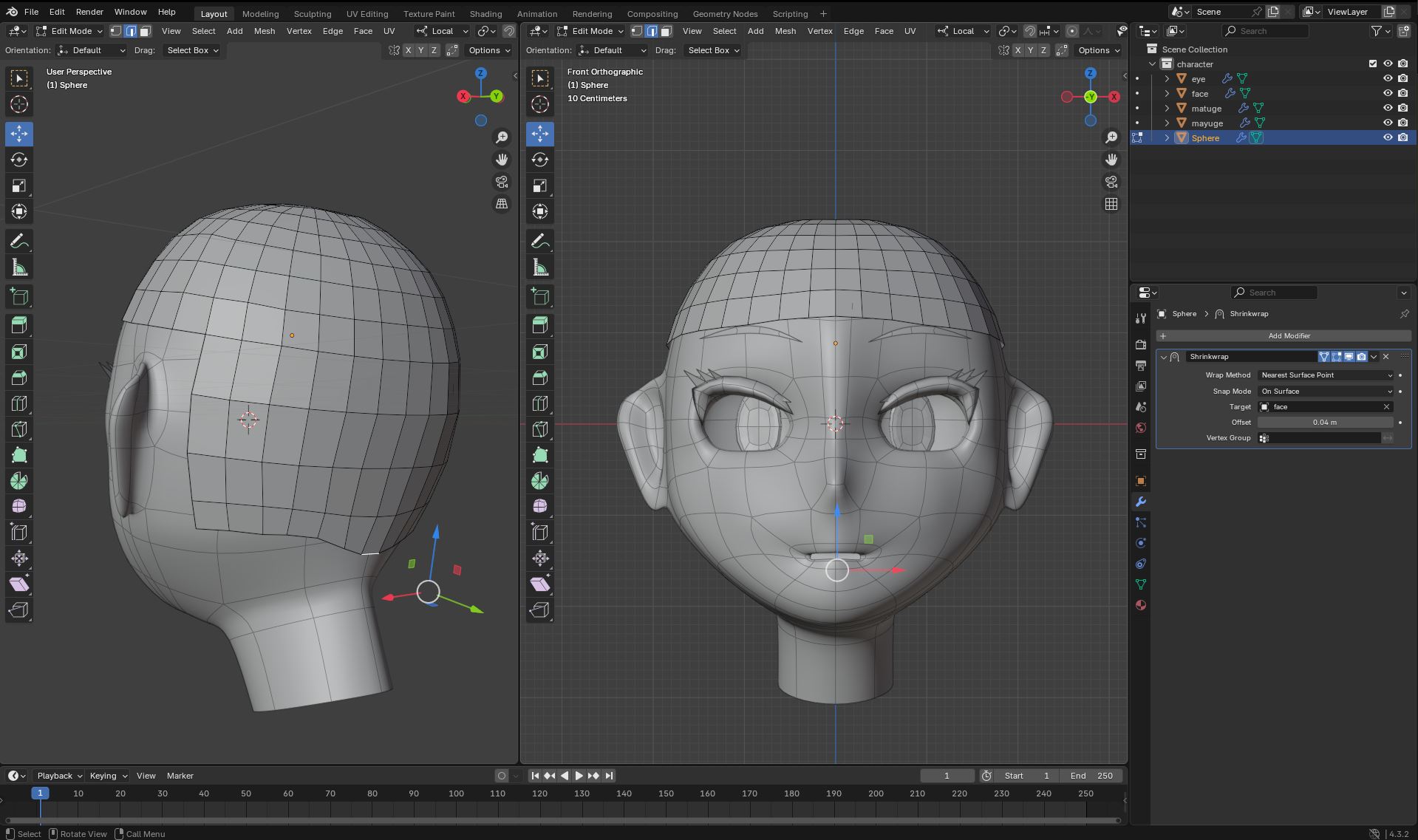Select the Loop Cut tool in right viewport
1418x840 pixels.
point(540,403)
